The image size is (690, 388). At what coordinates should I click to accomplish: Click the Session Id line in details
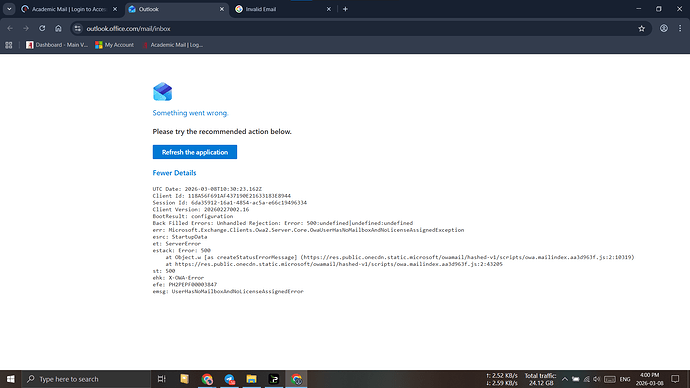coord(230,203)
